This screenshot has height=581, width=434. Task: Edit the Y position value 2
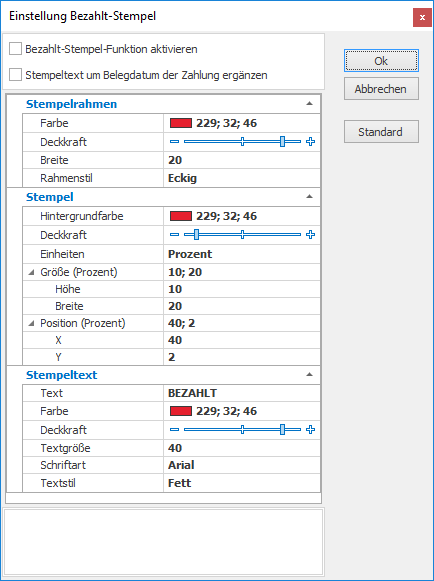pos(242,357)
